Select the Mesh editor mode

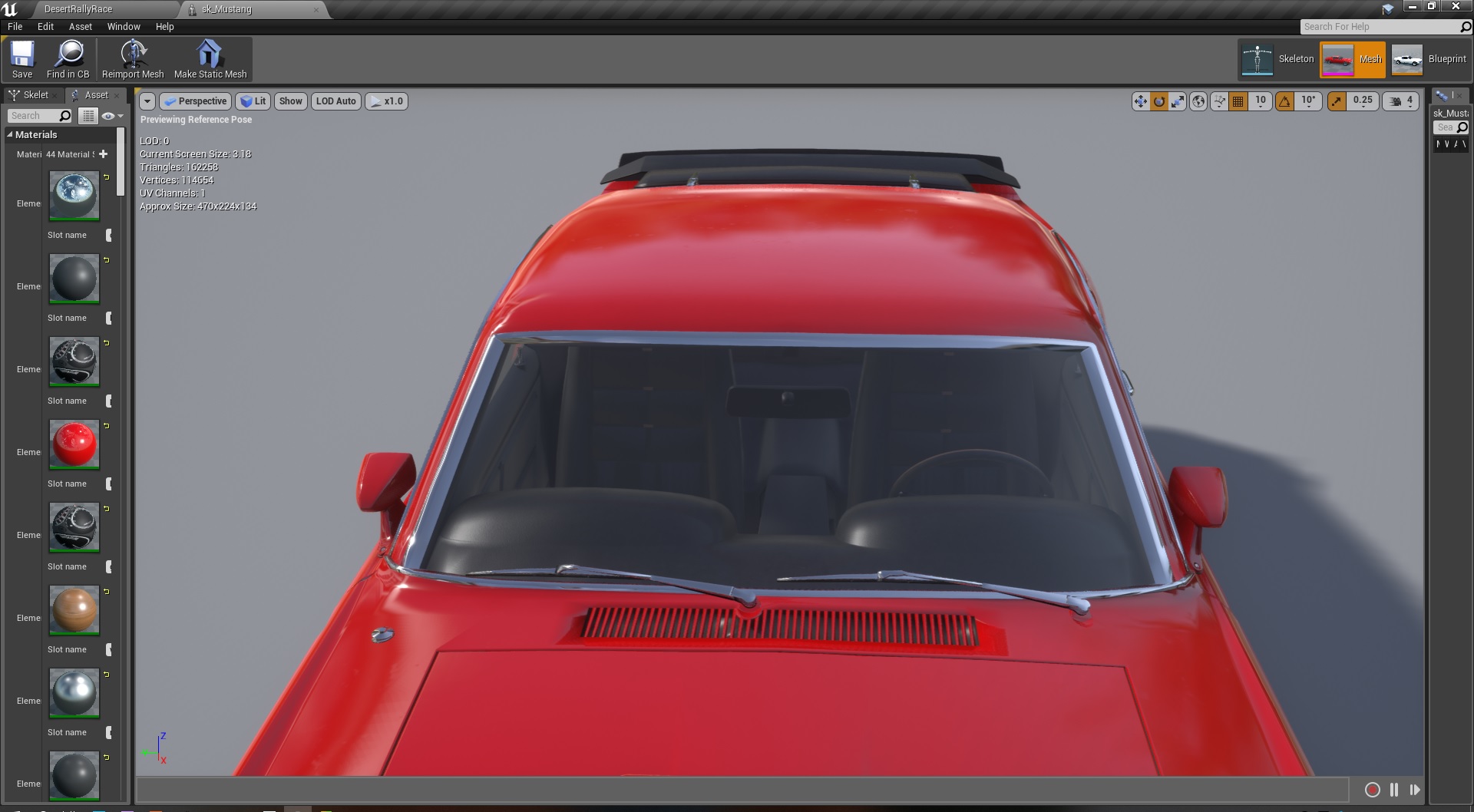[x=1353, y=59]
